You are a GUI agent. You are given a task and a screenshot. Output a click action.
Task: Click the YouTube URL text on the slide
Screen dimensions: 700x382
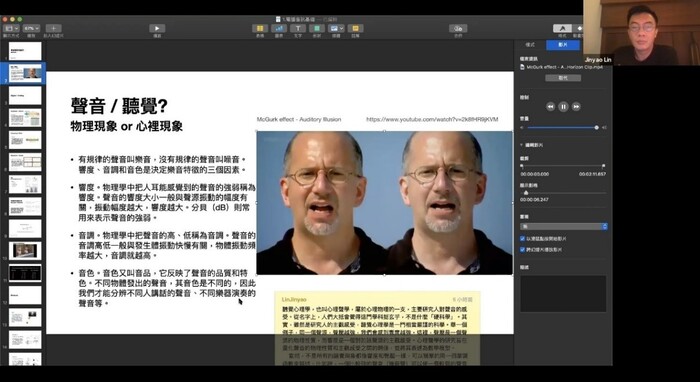click(432, 120)
